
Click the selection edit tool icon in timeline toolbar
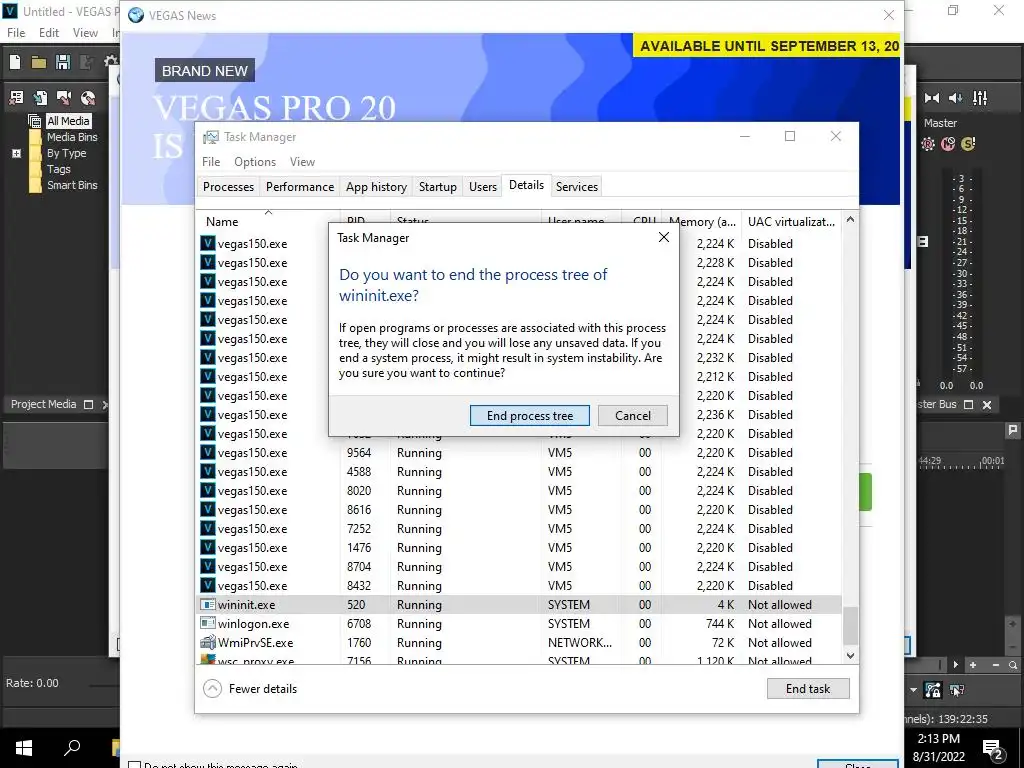pos(957,690)
